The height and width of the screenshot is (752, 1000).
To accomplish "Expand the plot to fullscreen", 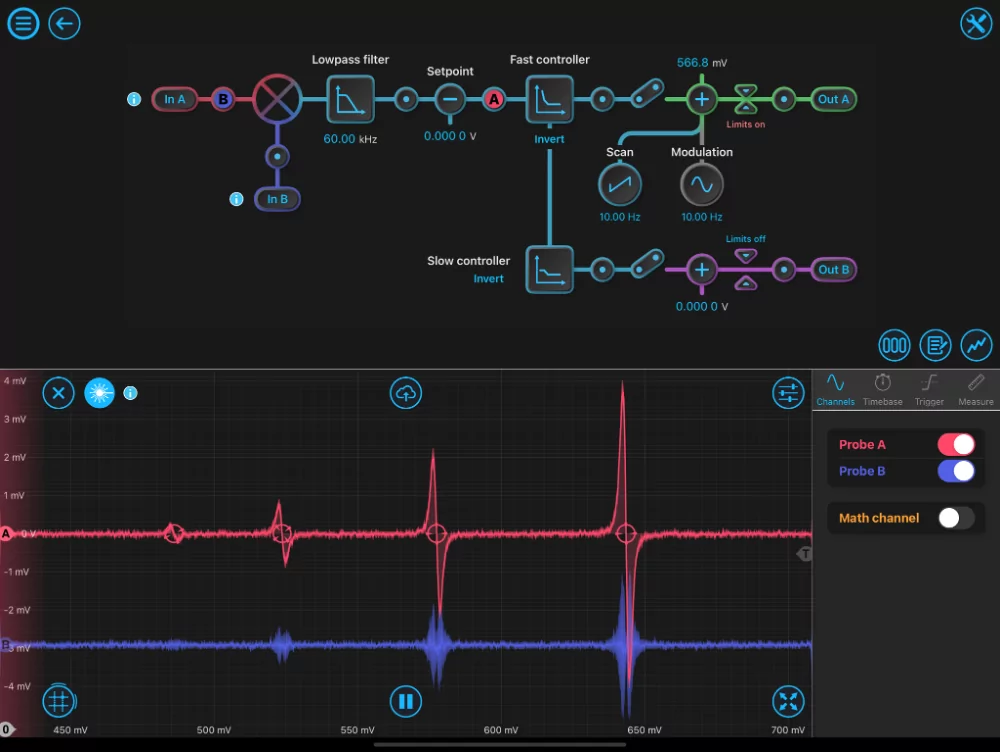I will pyautogui.click(x=788, y=701).
